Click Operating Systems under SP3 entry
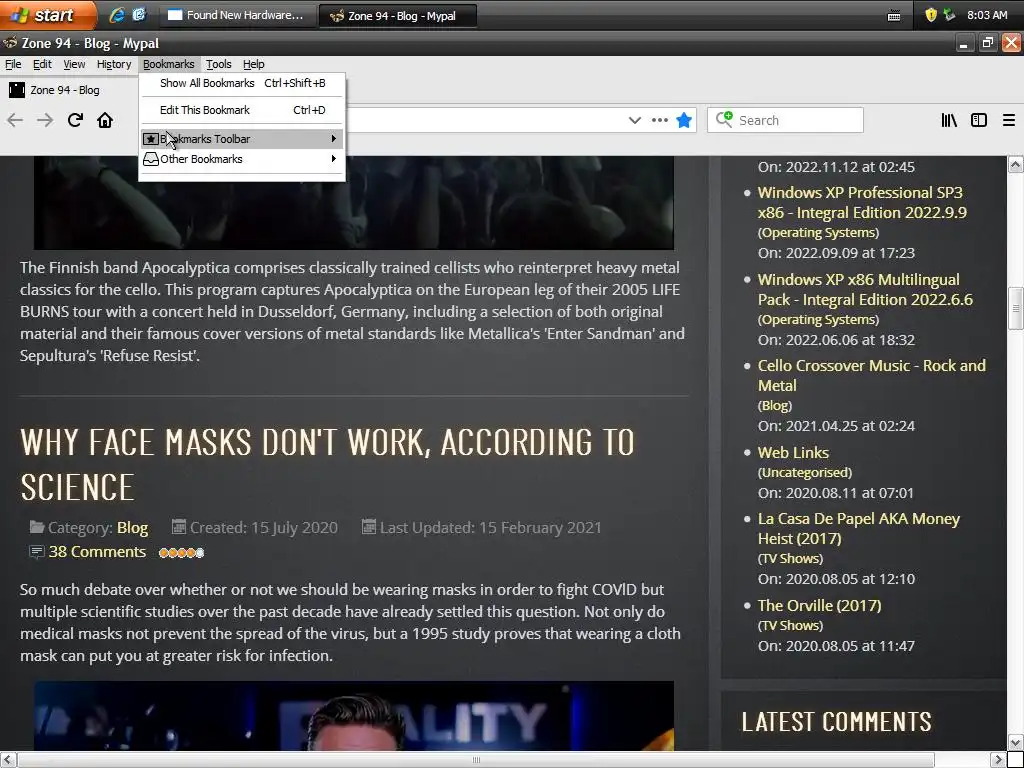 tap(818, 232)
